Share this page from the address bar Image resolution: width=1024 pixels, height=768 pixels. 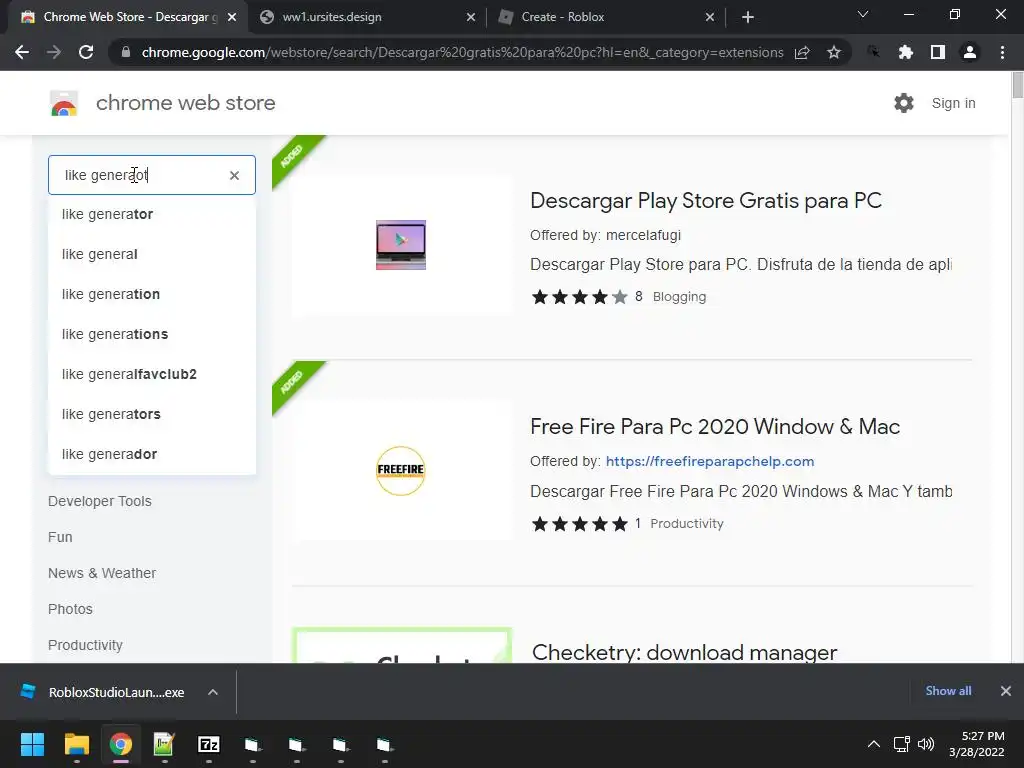pos(802,52)
